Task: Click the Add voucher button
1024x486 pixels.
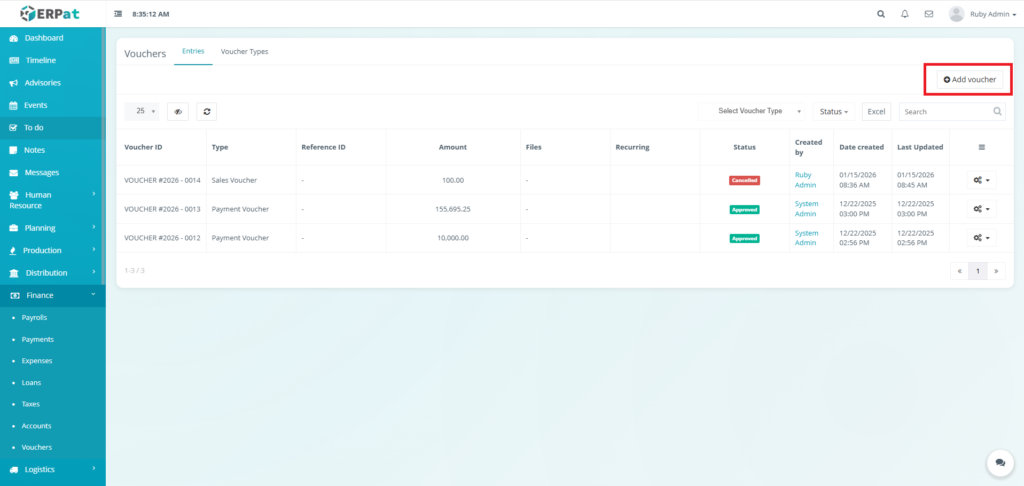Action: click(969, 79)
